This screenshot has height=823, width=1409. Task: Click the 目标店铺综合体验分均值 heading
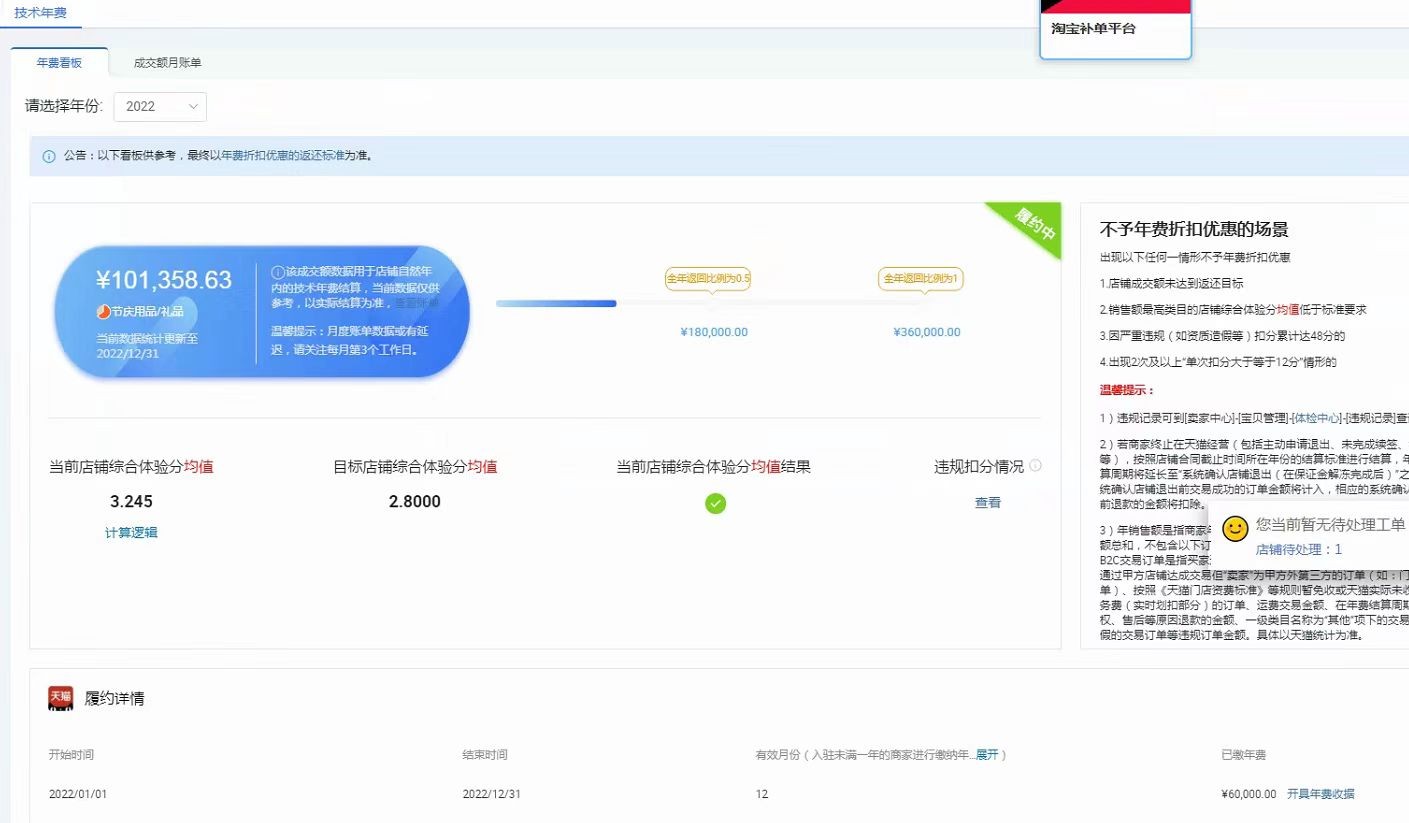(415, 466)
